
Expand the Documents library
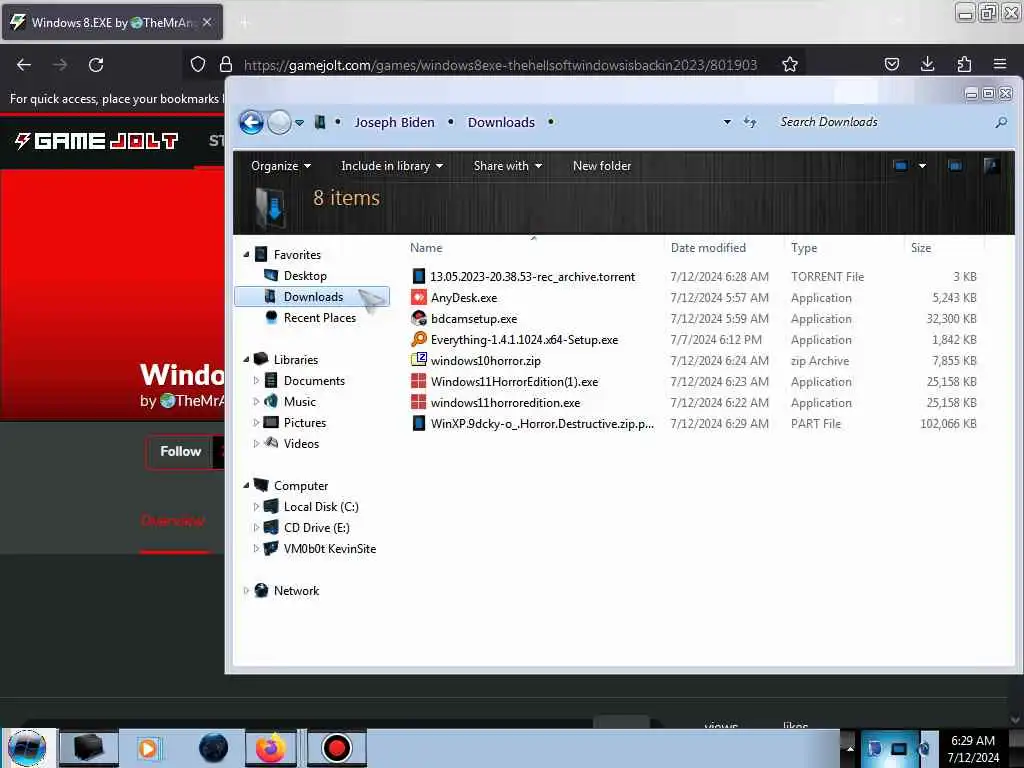coord(256,380)
